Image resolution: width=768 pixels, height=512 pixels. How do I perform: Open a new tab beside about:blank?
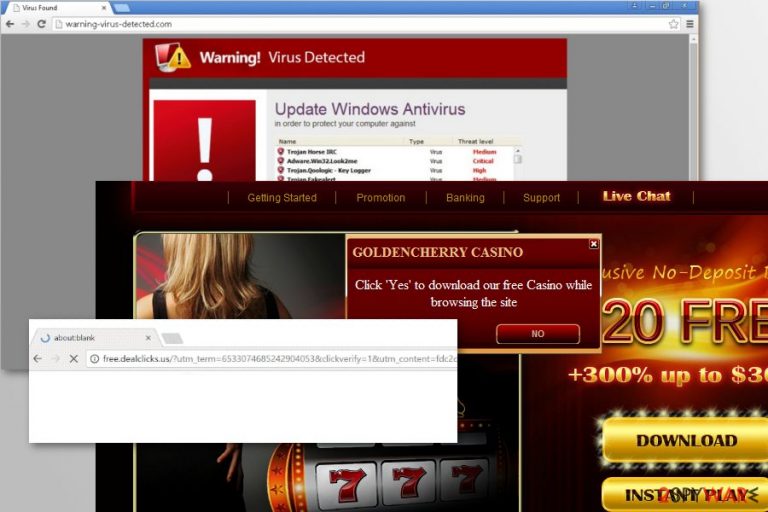(172, 338)
